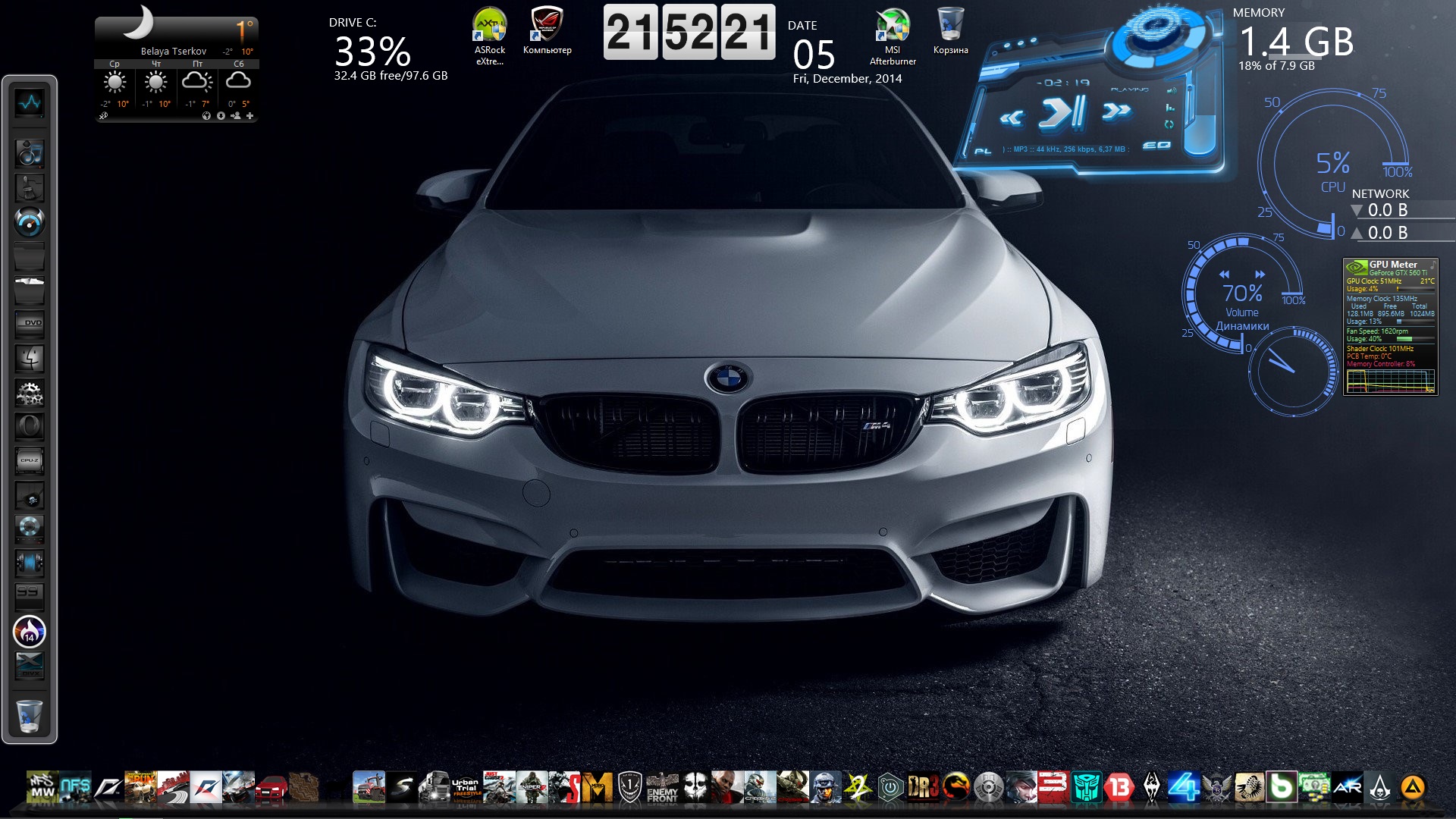Launch NFS MW game from bottom dock
The height and width of the screenshot is (819, 1456).
[42, 788]
